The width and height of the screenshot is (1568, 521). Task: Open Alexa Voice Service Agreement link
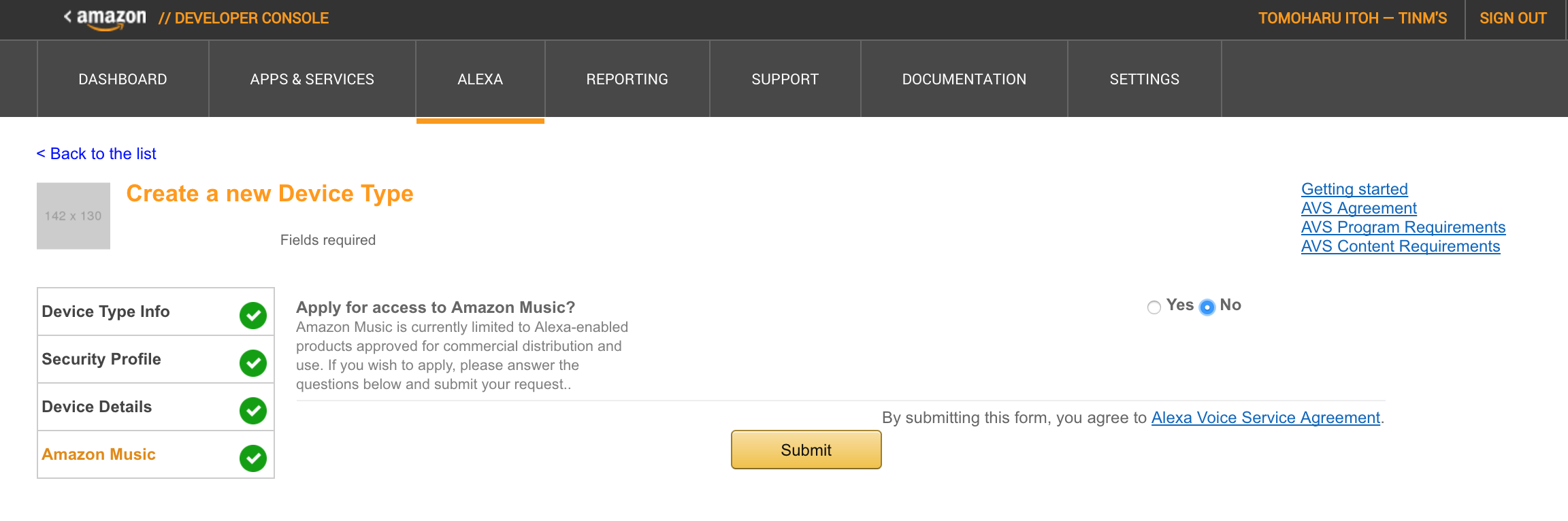(1266, 418)
